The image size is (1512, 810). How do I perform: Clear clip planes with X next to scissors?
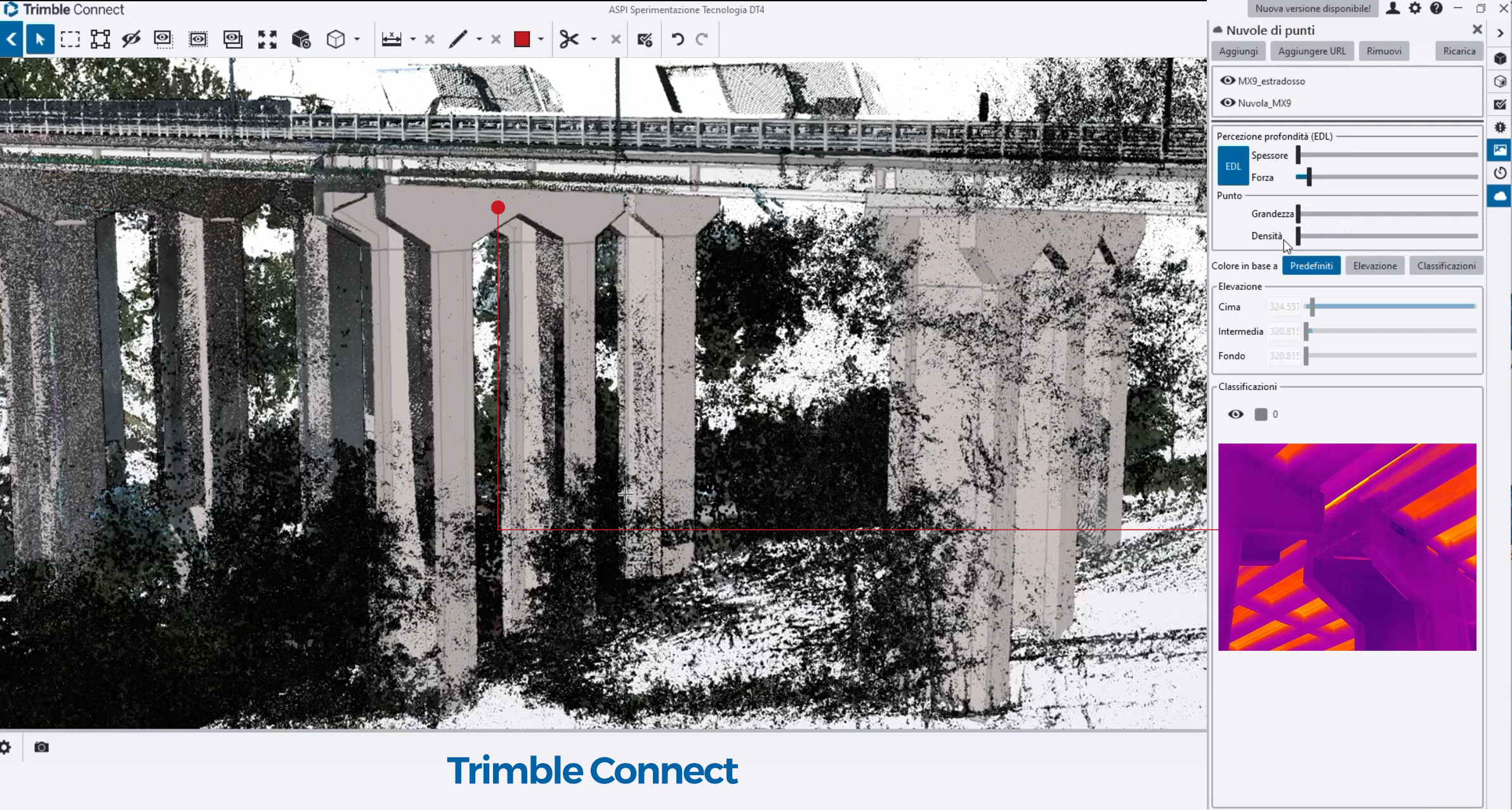tap(615, 39)
